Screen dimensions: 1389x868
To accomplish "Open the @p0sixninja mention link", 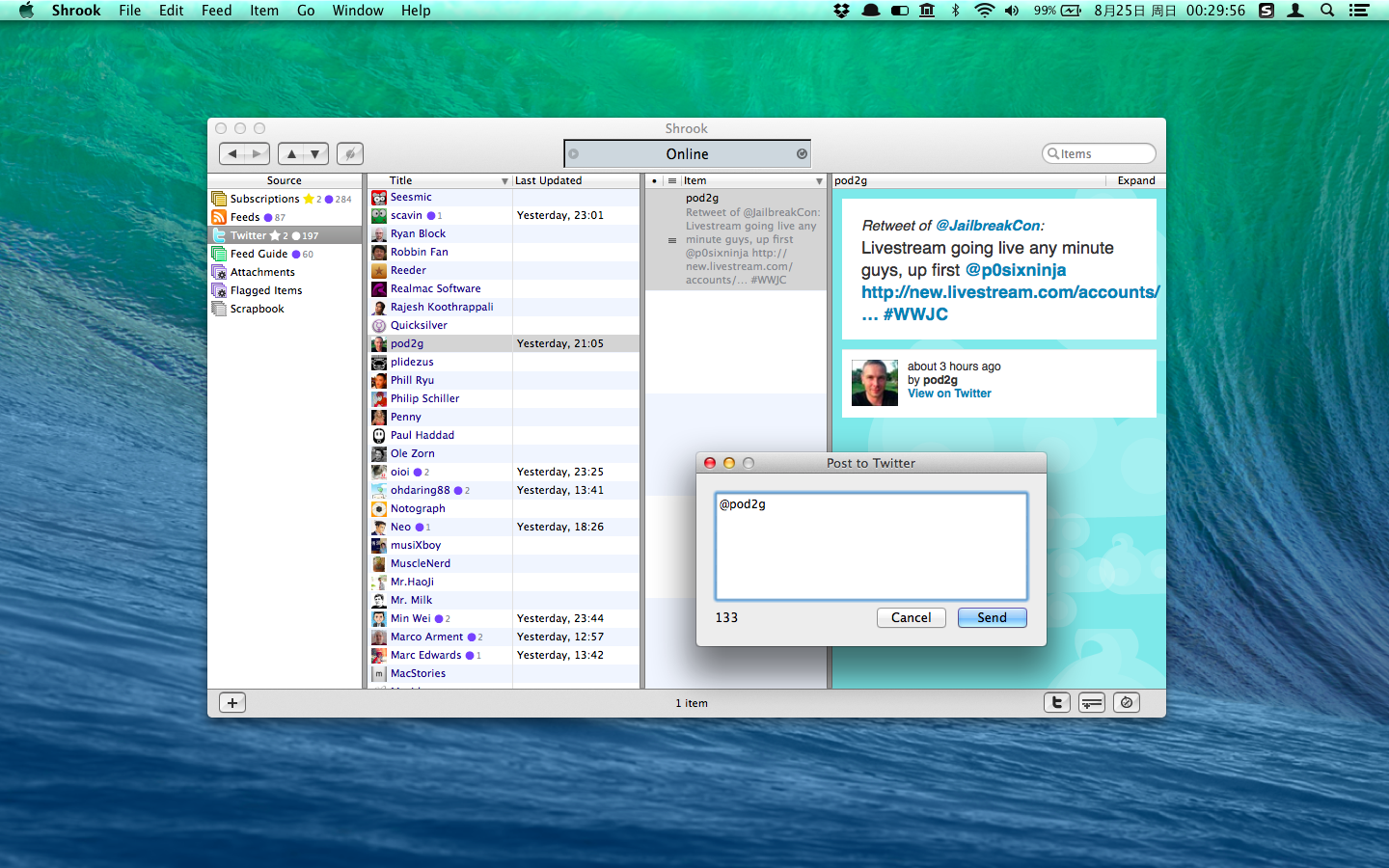I will 1016,270.
